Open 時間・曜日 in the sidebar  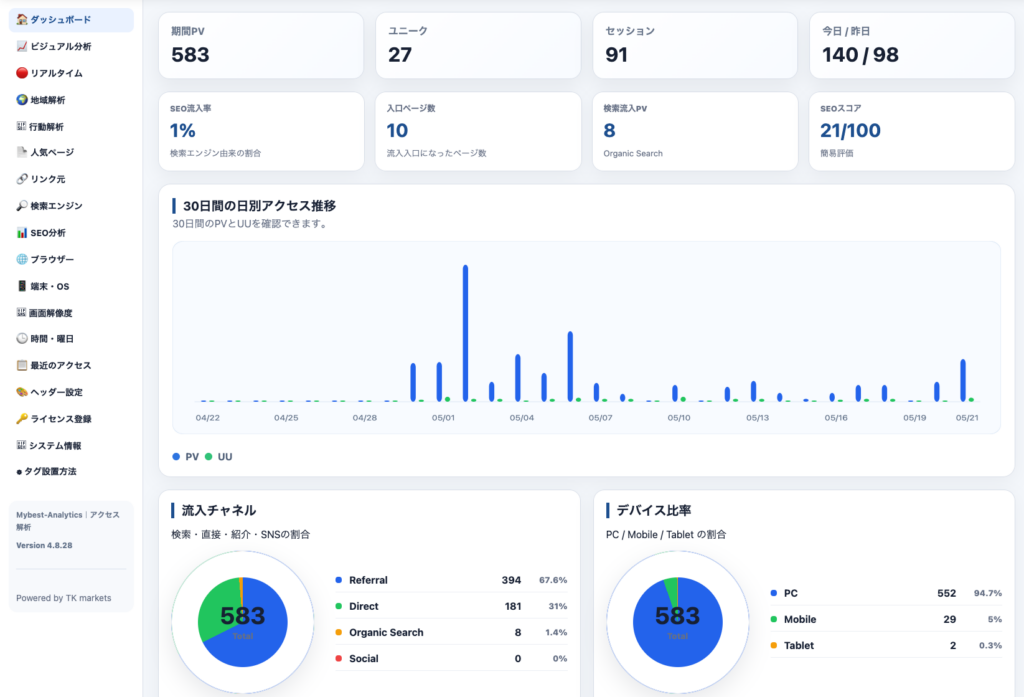tap(71, 338)
